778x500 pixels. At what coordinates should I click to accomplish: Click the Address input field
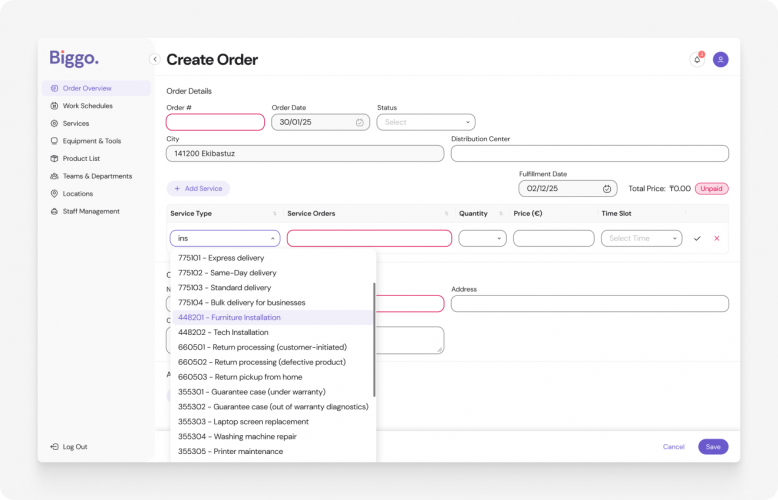point(590,304)
